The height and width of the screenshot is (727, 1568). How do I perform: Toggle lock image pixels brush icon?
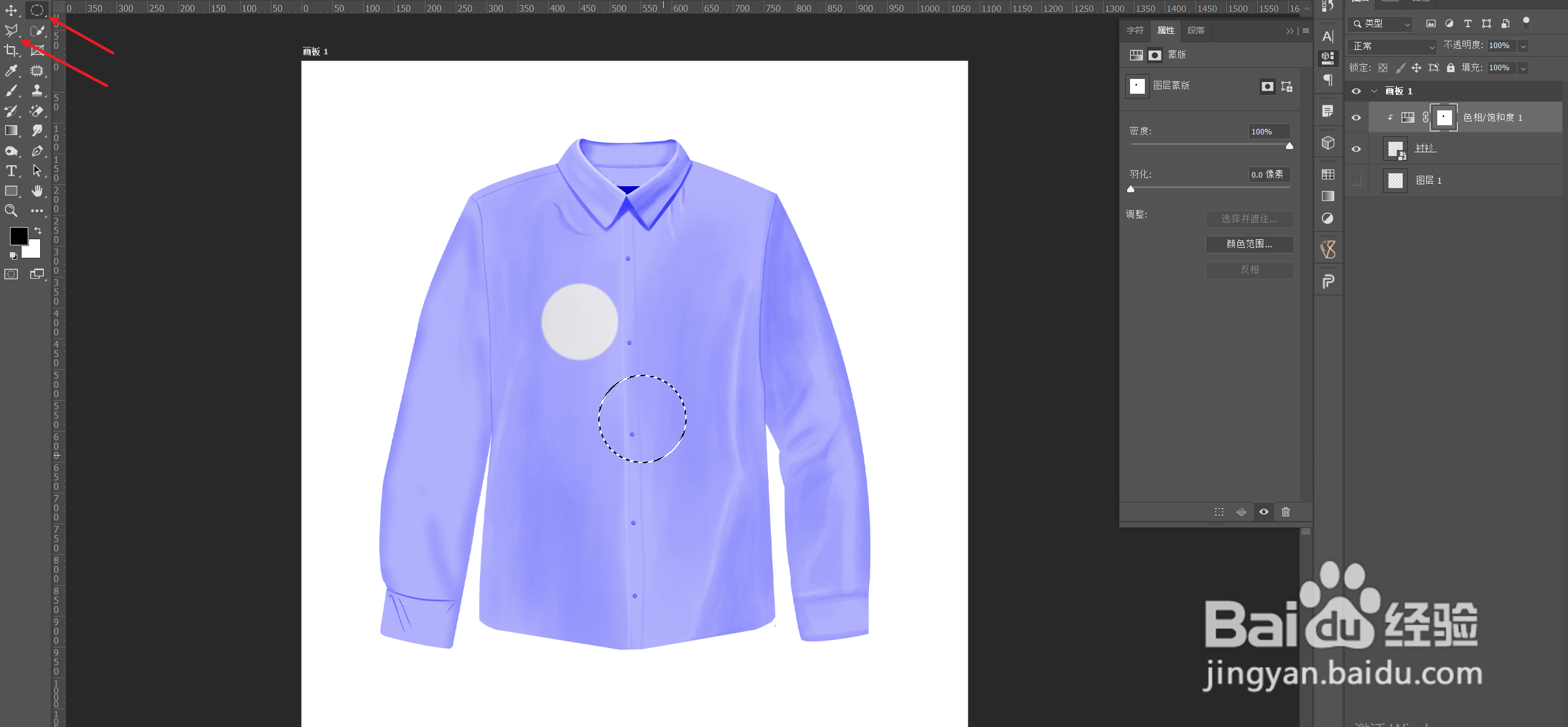(x=1400, y=68)
